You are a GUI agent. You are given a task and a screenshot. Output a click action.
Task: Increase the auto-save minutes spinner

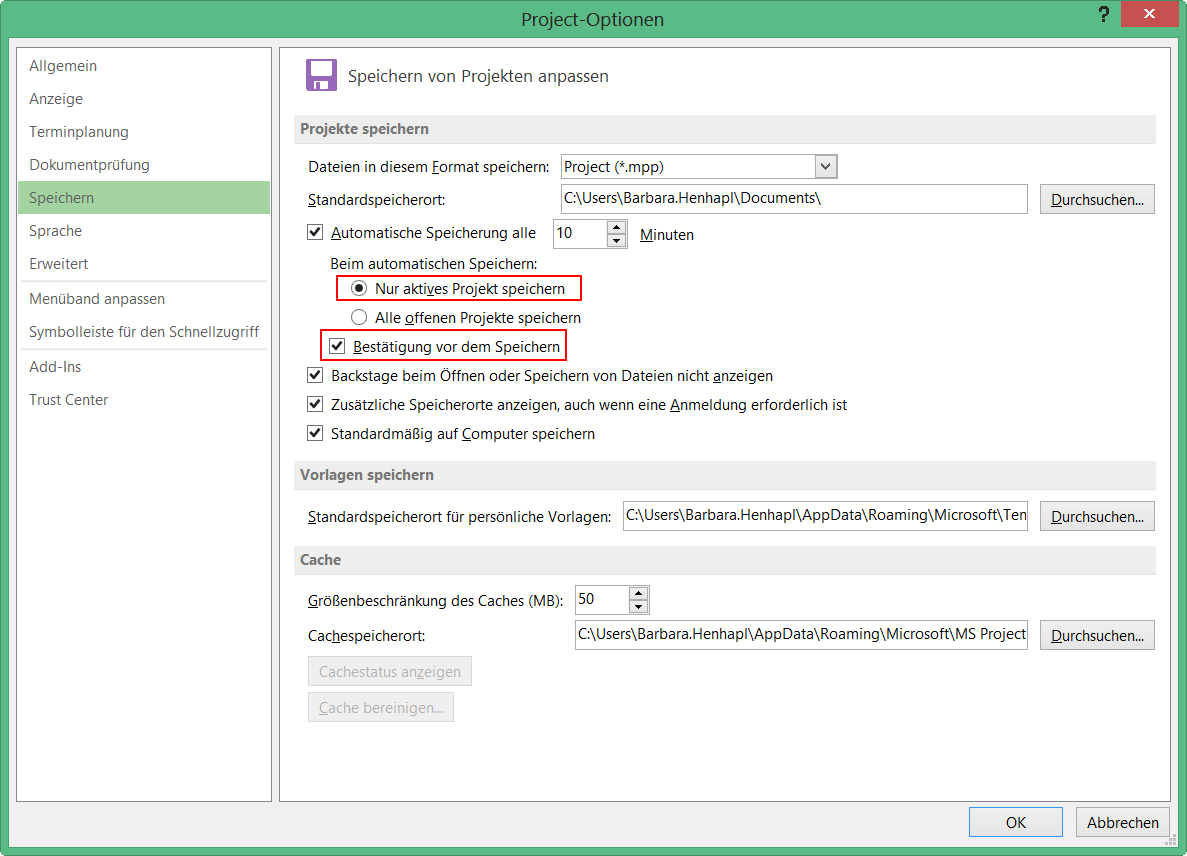[x=617, y=227]
